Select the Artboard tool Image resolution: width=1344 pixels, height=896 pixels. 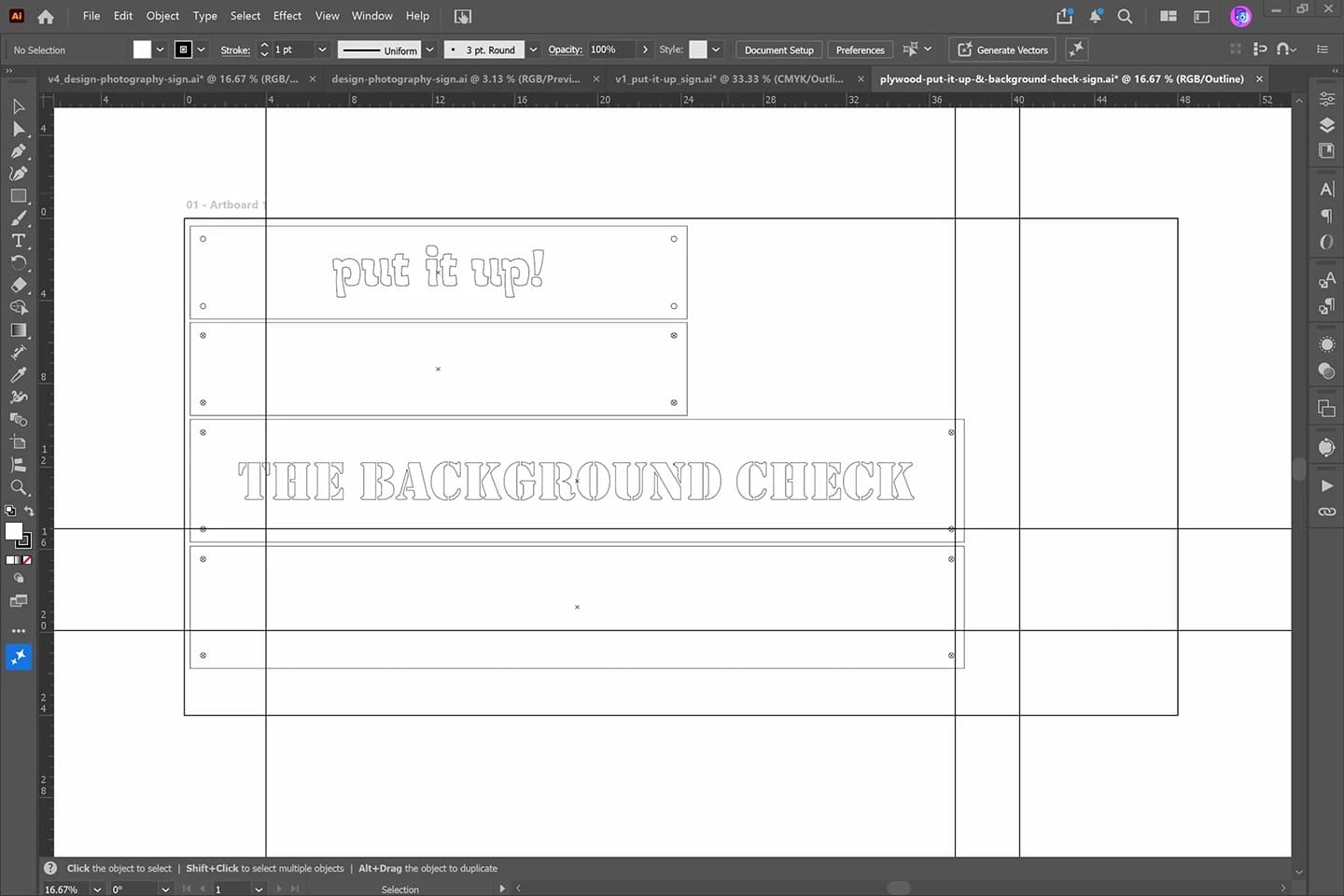pos(18,442)
